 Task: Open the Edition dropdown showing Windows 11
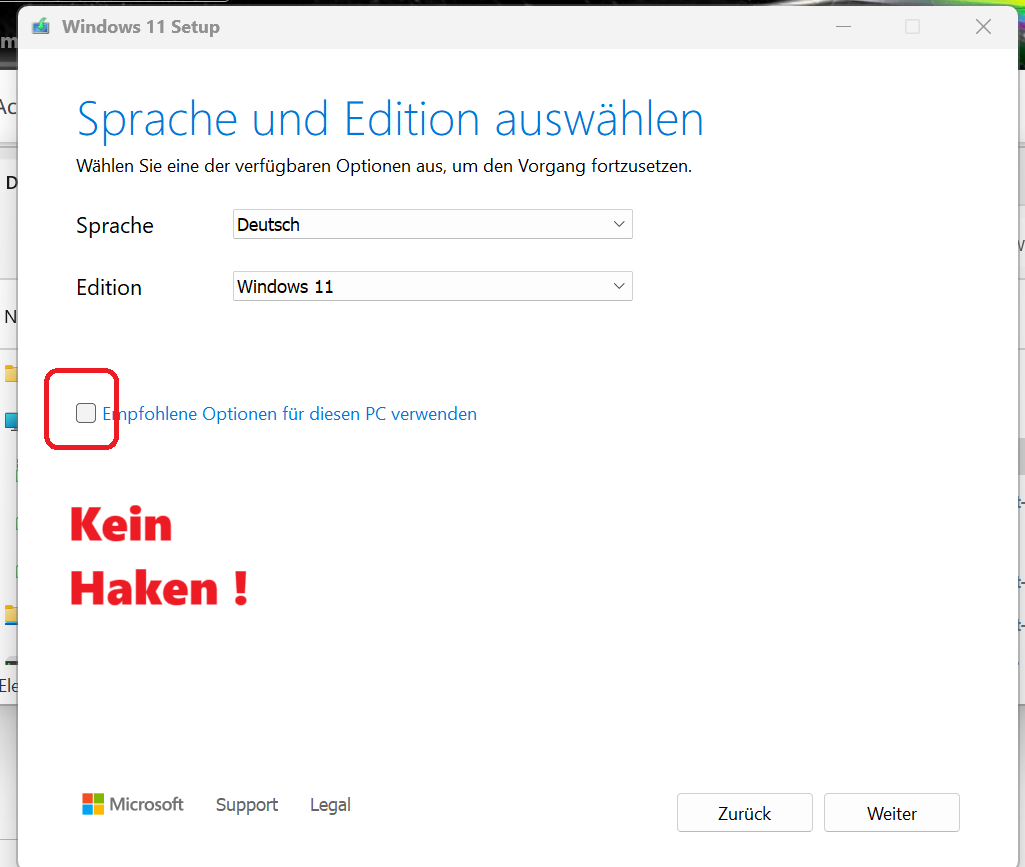(x=433, y=286)
